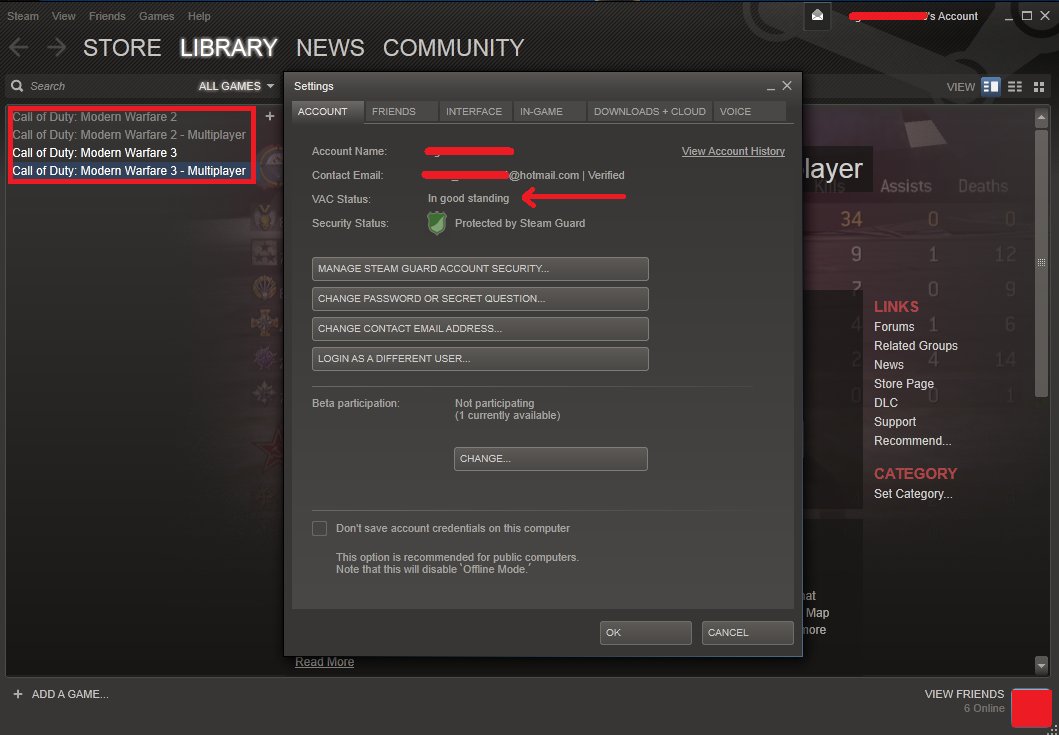The width and height of the screenshot is (1059, 735).
Task: Open the Store Page link
Action: tap(904, 383)
